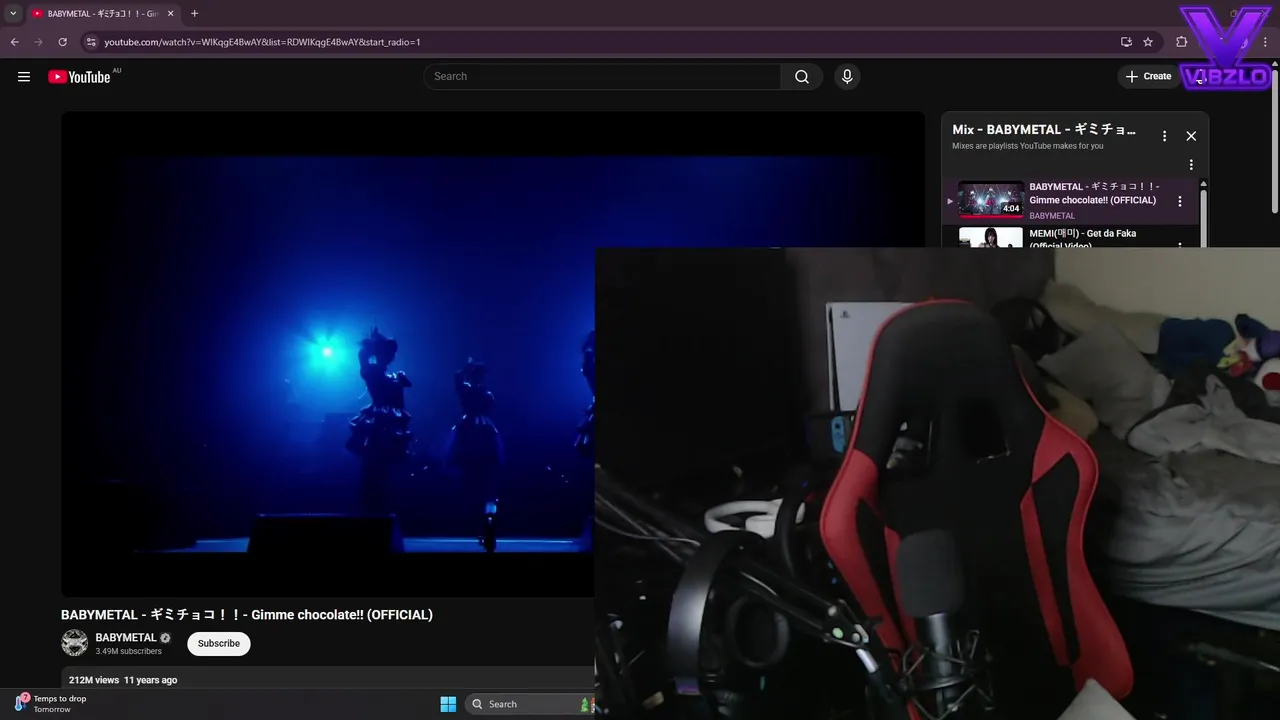Open the Gimme chocolate!! playlist thumbnail
1280x720 pixels.
click(x=991, y=200)
